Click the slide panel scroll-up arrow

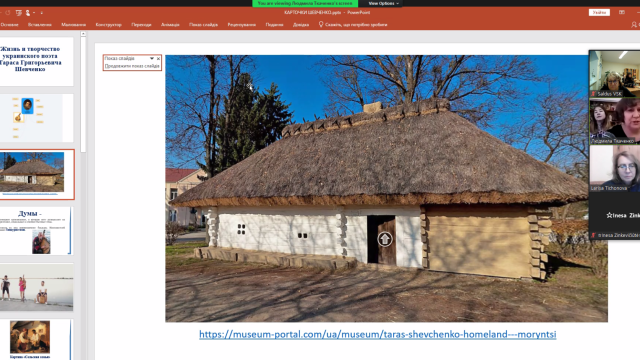coord(83,34)
